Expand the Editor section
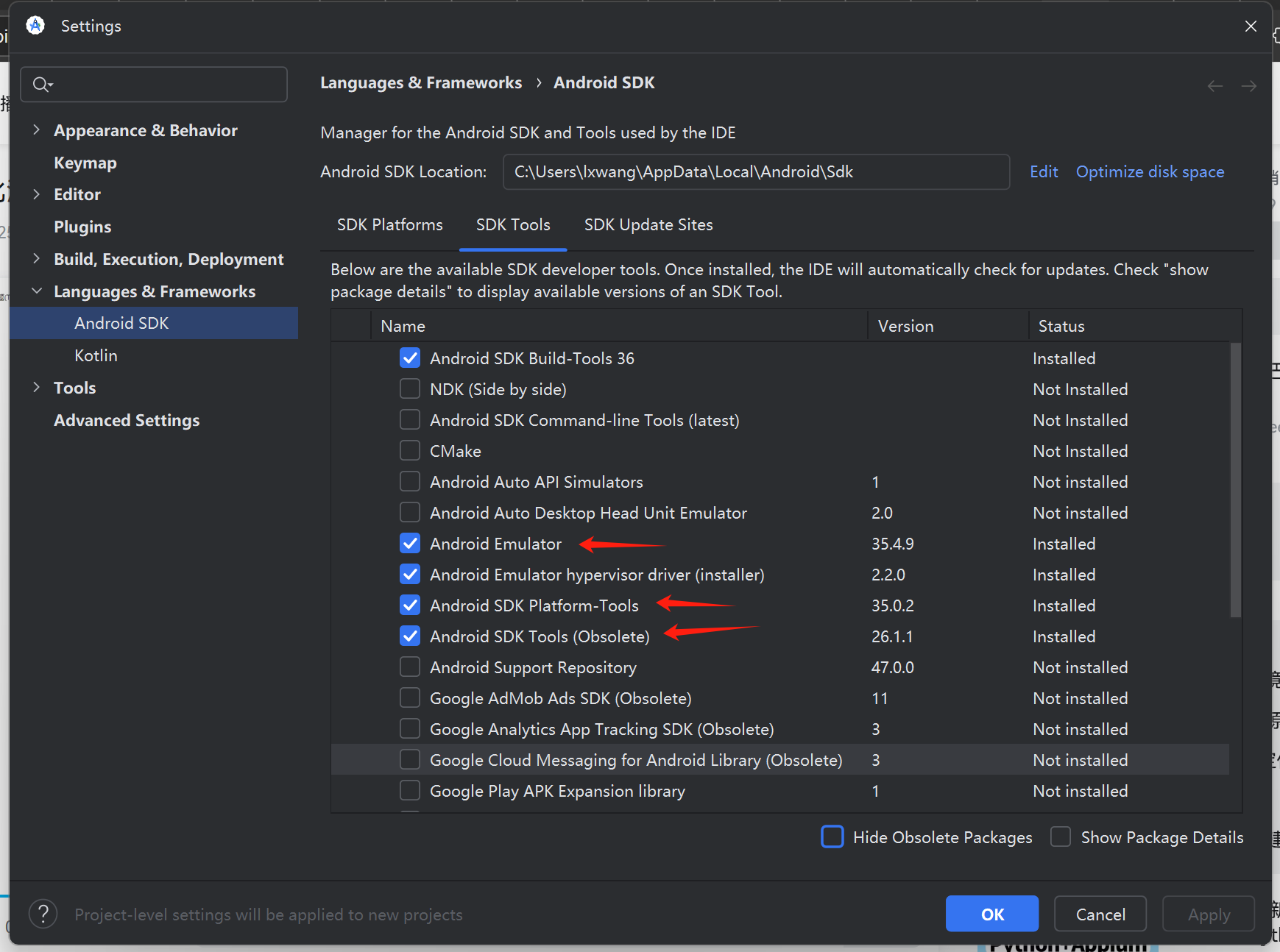1280x952 pixels. point(36,194)
